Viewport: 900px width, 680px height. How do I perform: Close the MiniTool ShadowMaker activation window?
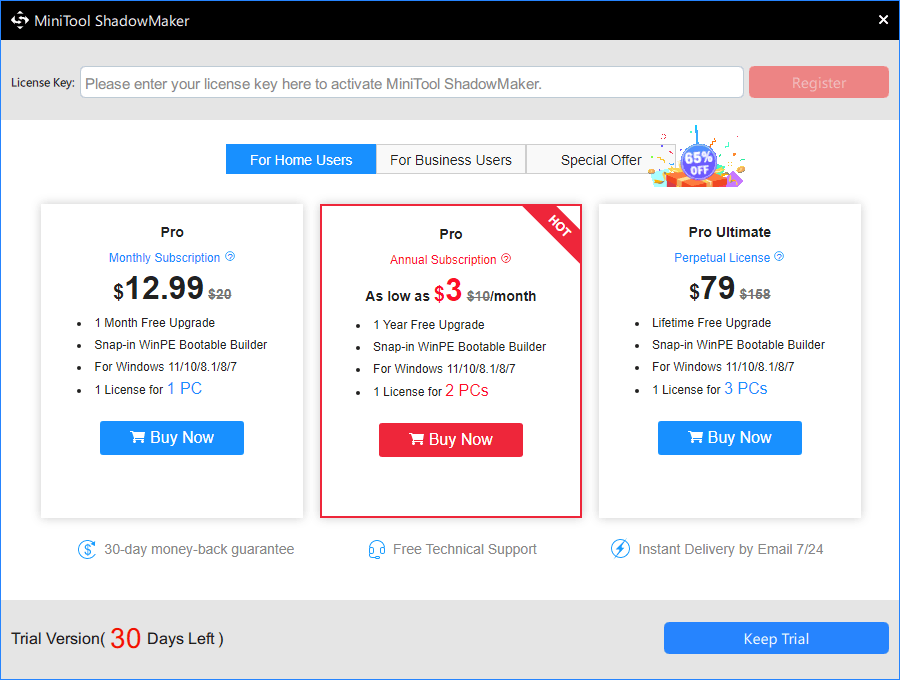(x=883, y=19)
